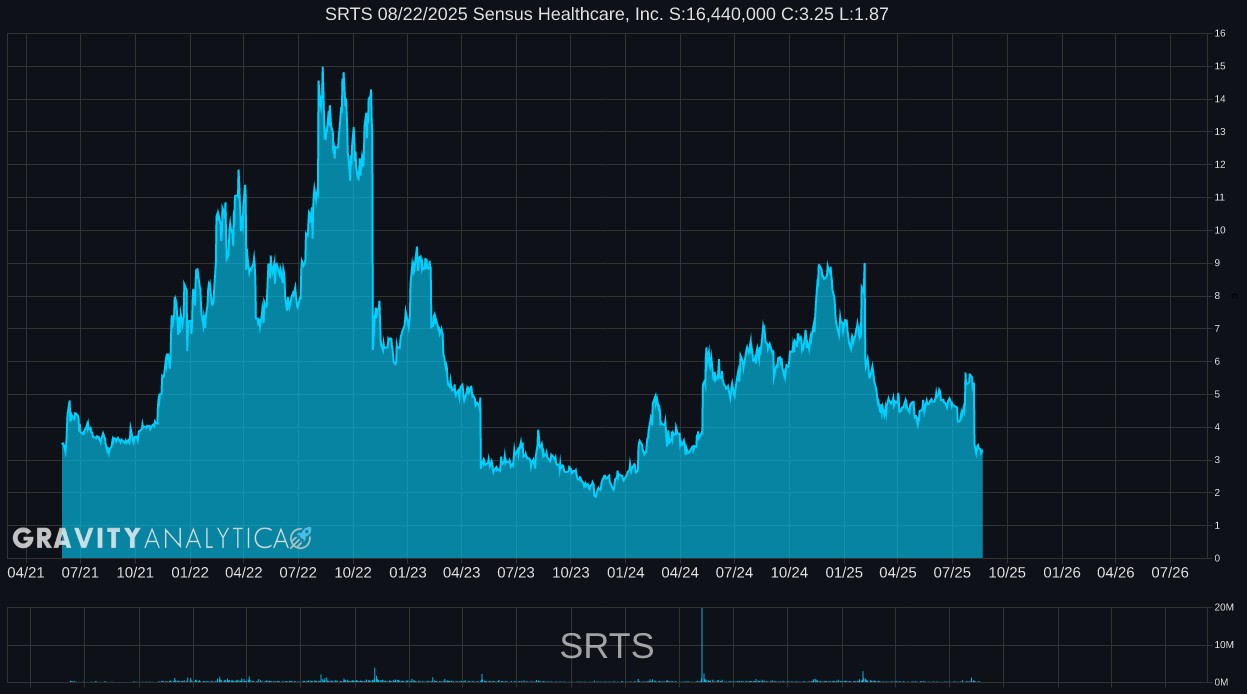Click the 5 price axis label

click(x=1217, y=394)
